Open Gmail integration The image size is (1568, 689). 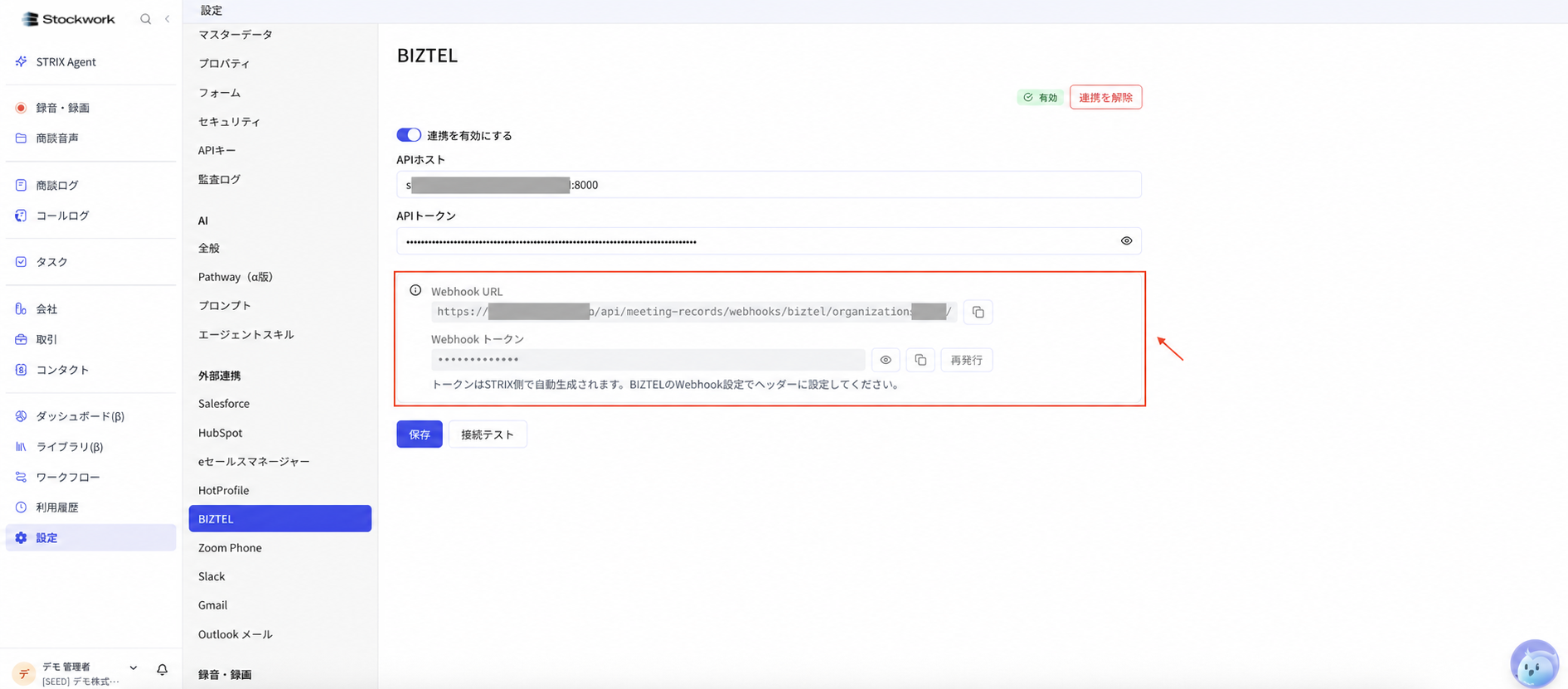pos(279,605)
